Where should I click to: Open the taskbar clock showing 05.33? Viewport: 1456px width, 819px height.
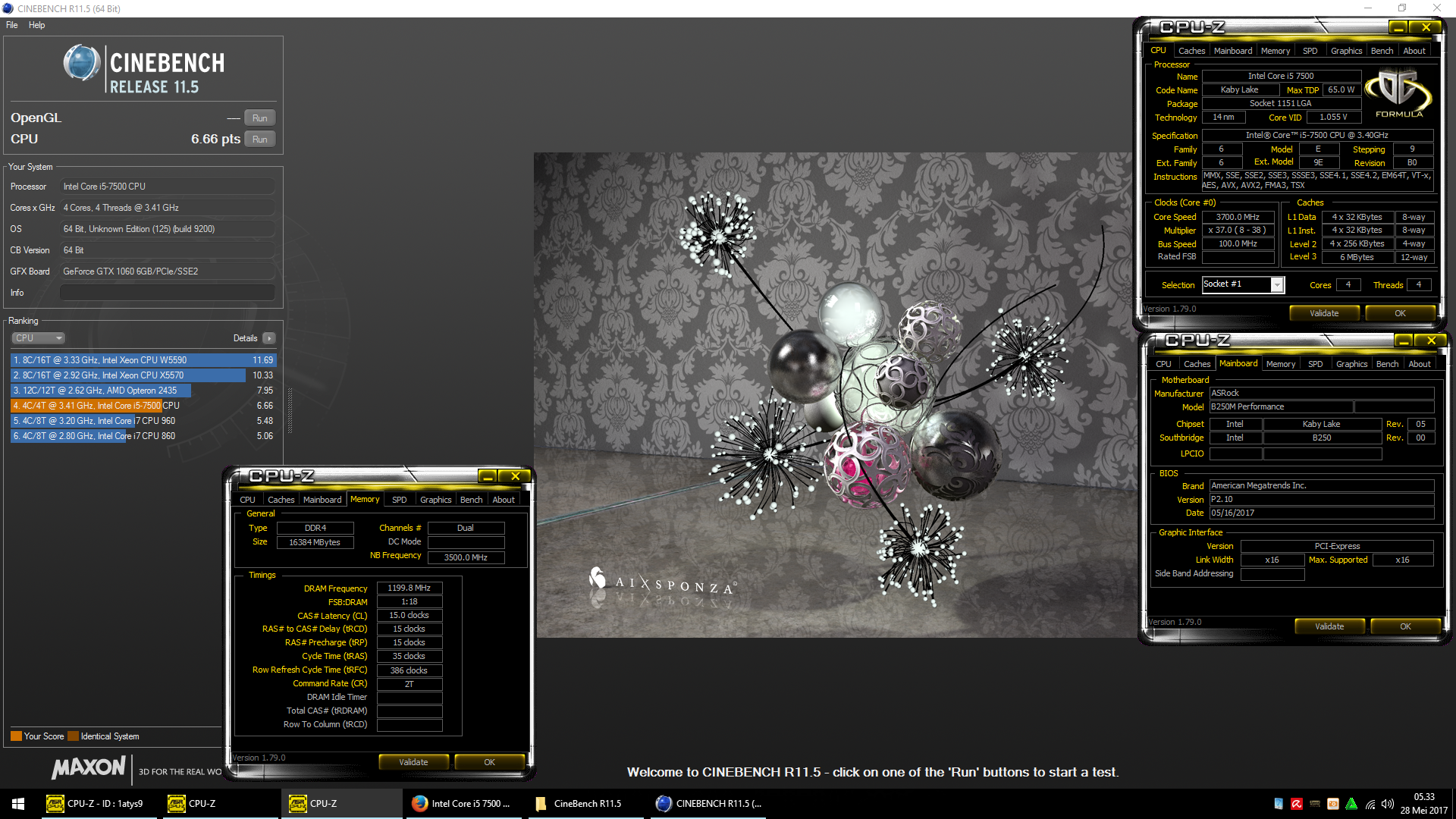1423,804
